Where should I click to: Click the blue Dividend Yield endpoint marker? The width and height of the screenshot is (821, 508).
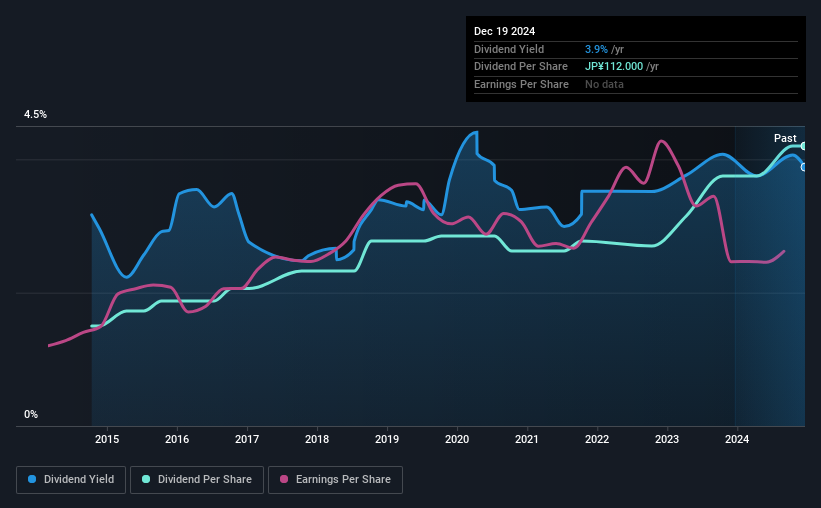click(804, 167)
